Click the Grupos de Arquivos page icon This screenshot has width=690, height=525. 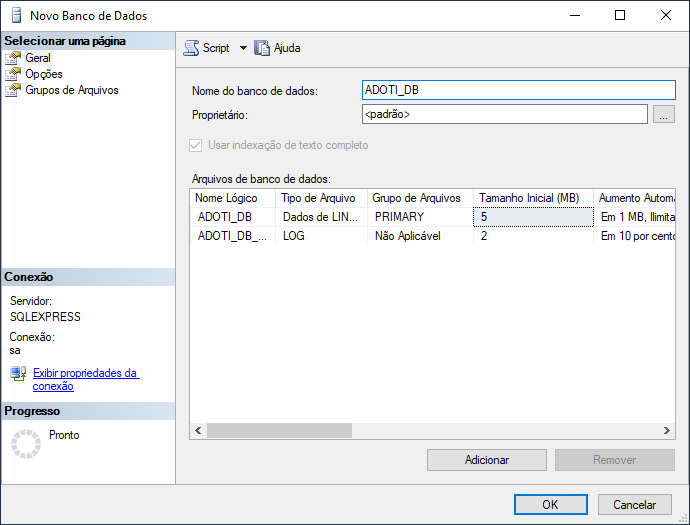pyautogui.click(x=13, y=90)
